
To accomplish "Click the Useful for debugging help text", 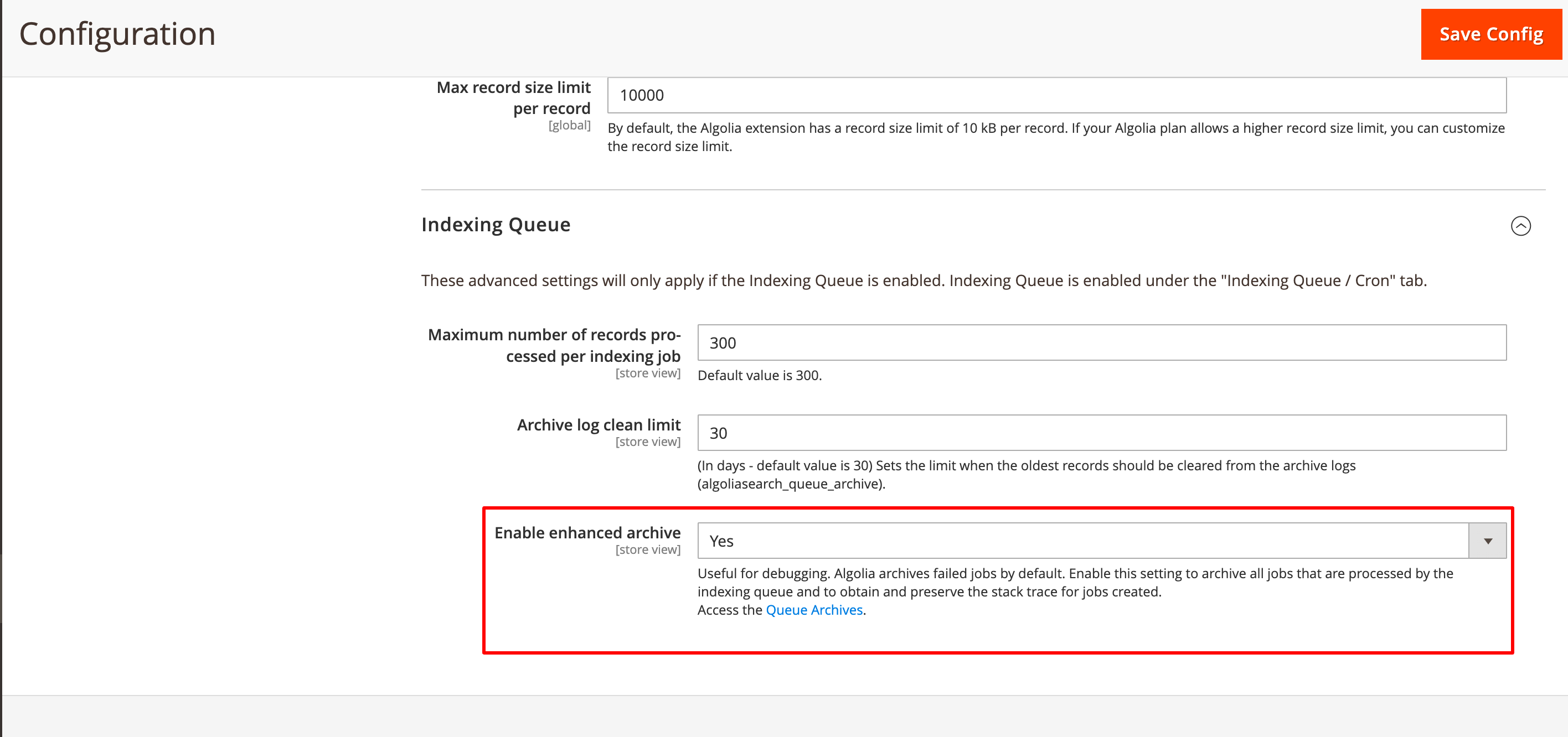I will tap(1074, 582).
